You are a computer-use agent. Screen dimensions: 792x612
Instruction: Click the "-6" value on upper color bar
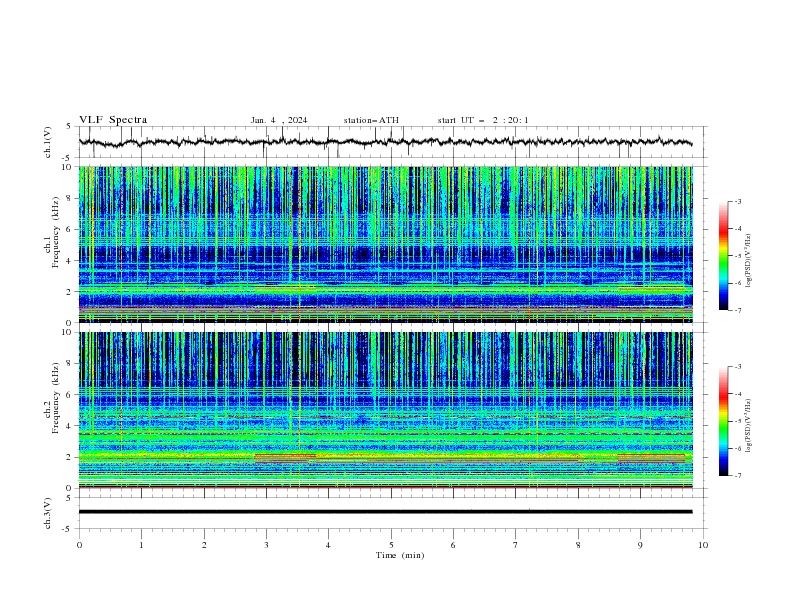(737, 283)
